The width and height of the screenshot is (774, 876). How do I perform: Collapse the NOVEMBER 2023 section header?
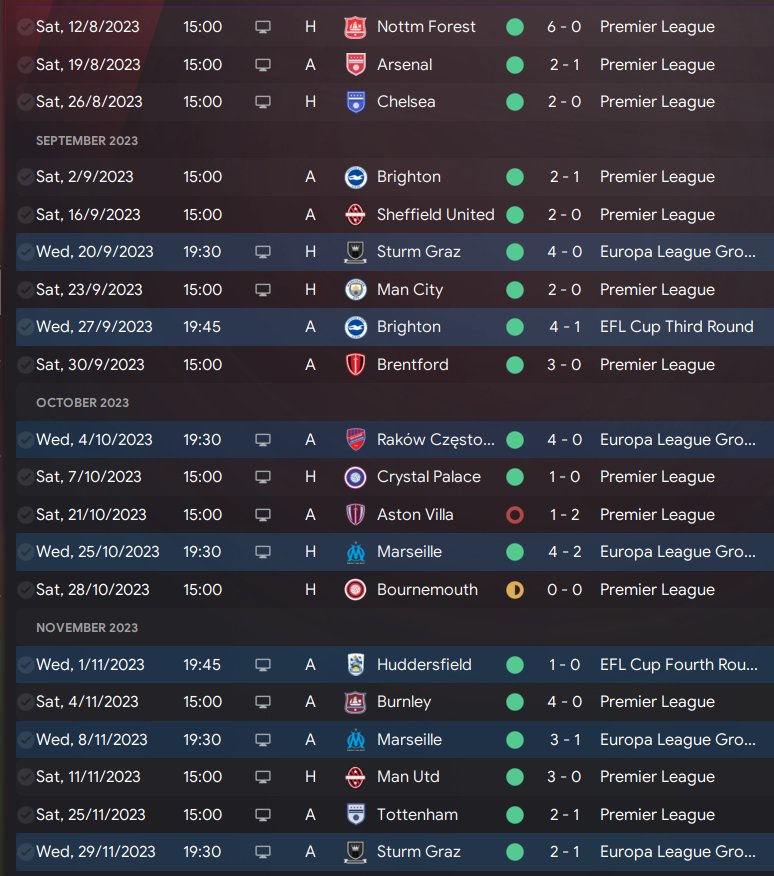point(86,628)
